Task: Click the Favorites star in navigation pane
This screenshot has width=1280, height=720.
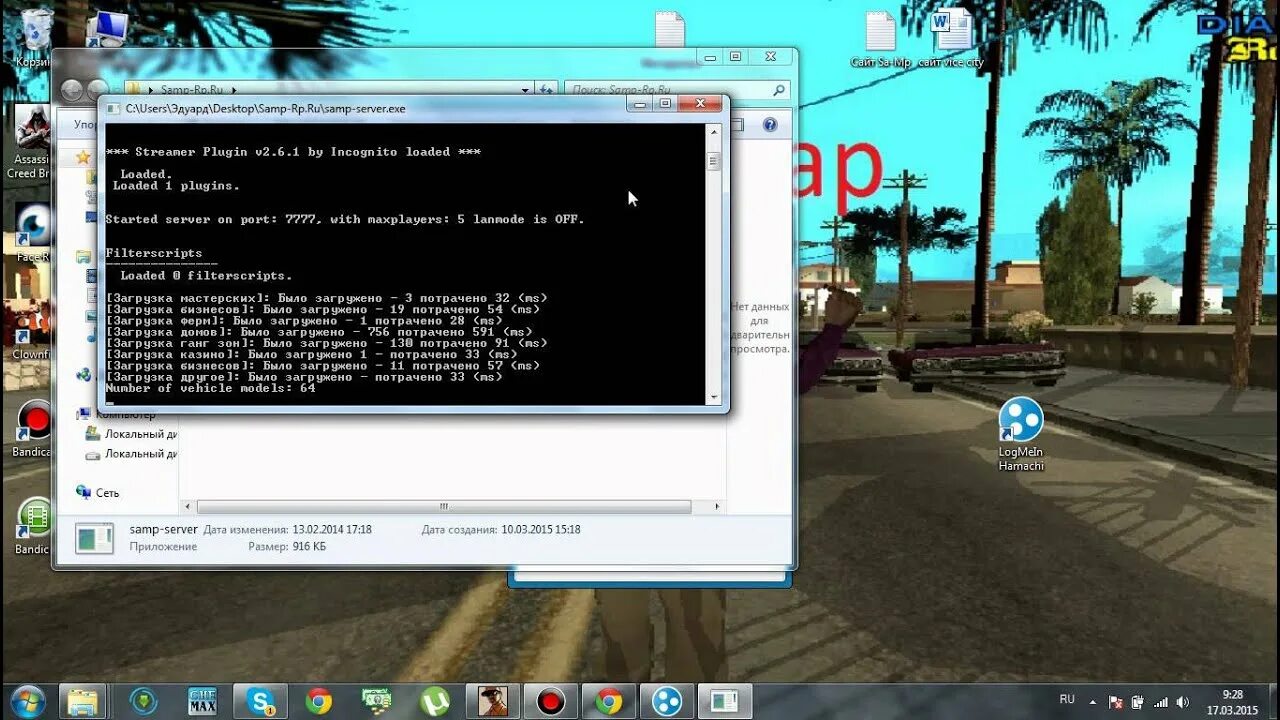Action: pyautogui.click(x=83, y=157)
